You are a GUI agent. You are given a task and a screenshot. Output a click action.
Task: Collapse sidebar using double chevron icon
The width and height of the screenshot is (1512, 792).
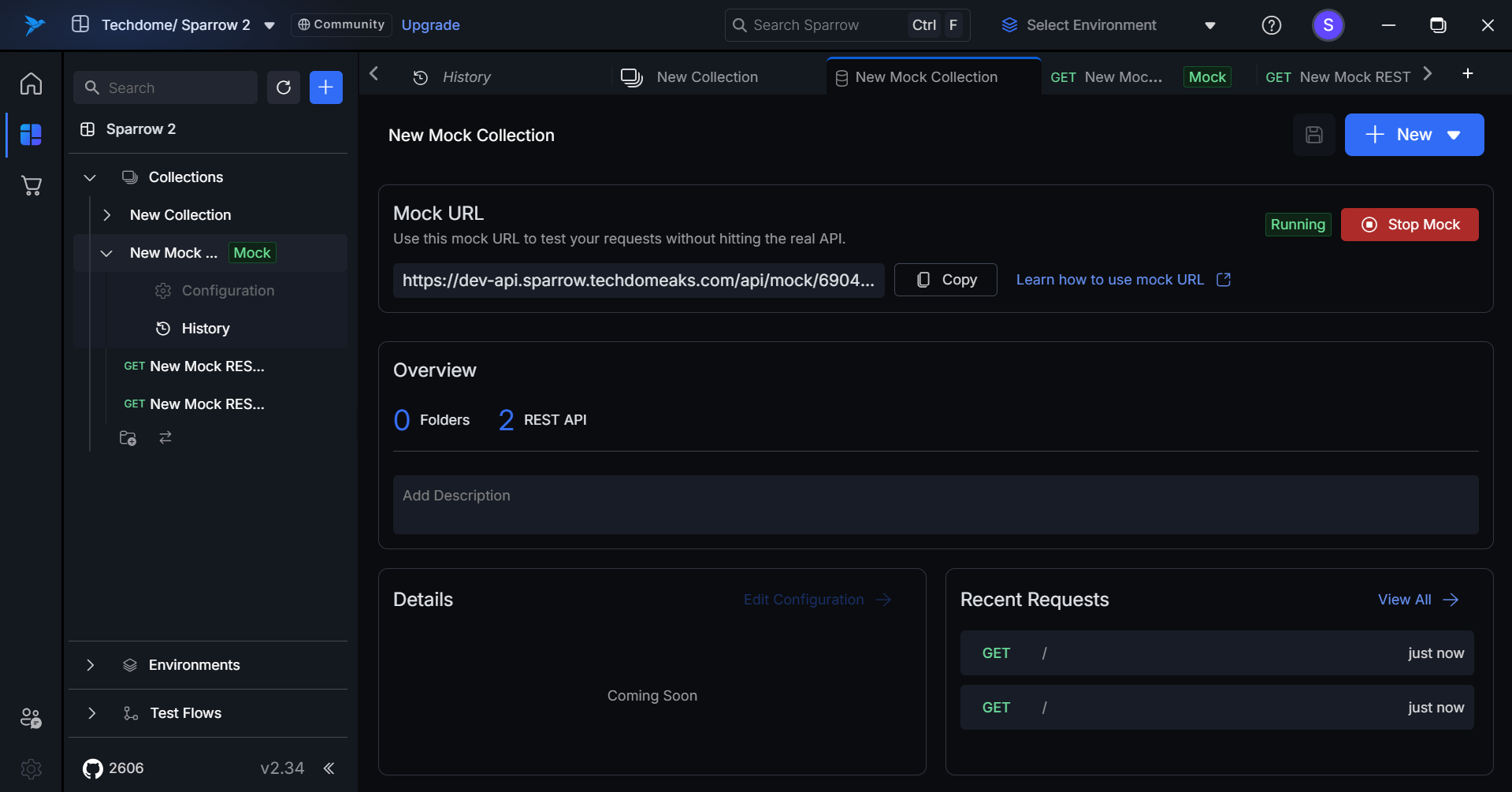tap(329, 768)
